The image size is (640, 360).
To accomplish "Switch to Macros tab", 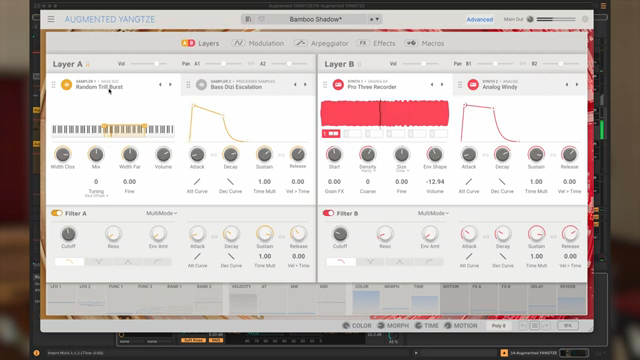I will [424, 43].
